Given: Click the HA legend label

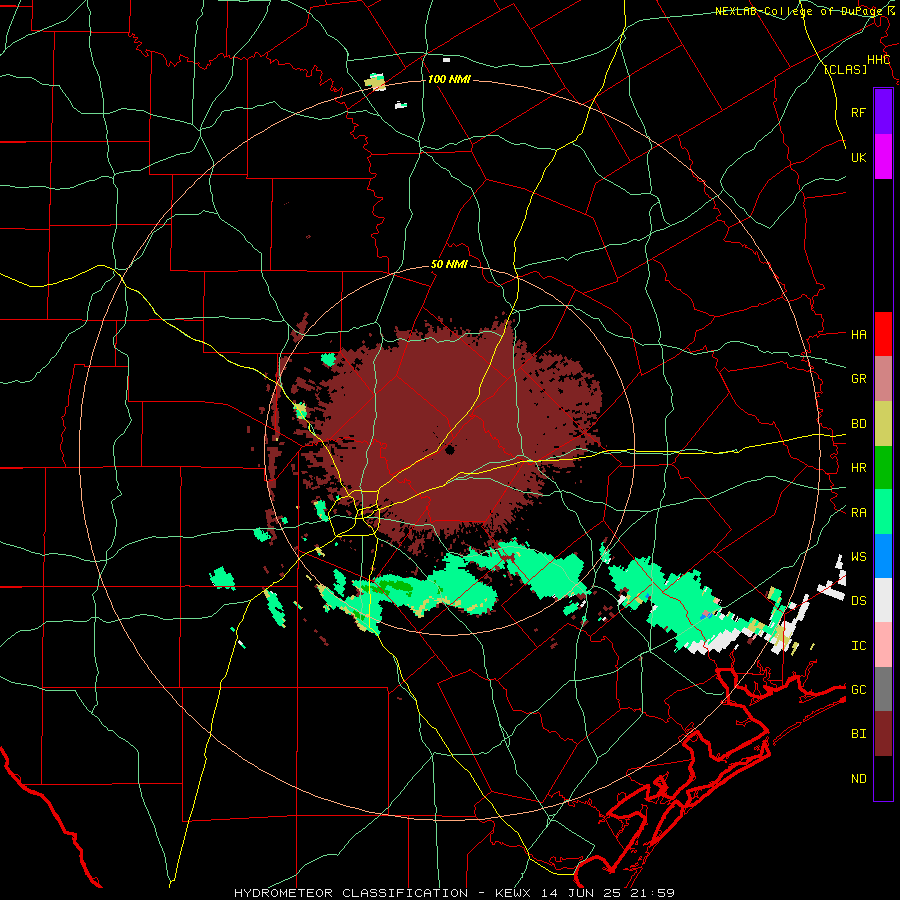Looking at the screenshot, I should [858, 334].
